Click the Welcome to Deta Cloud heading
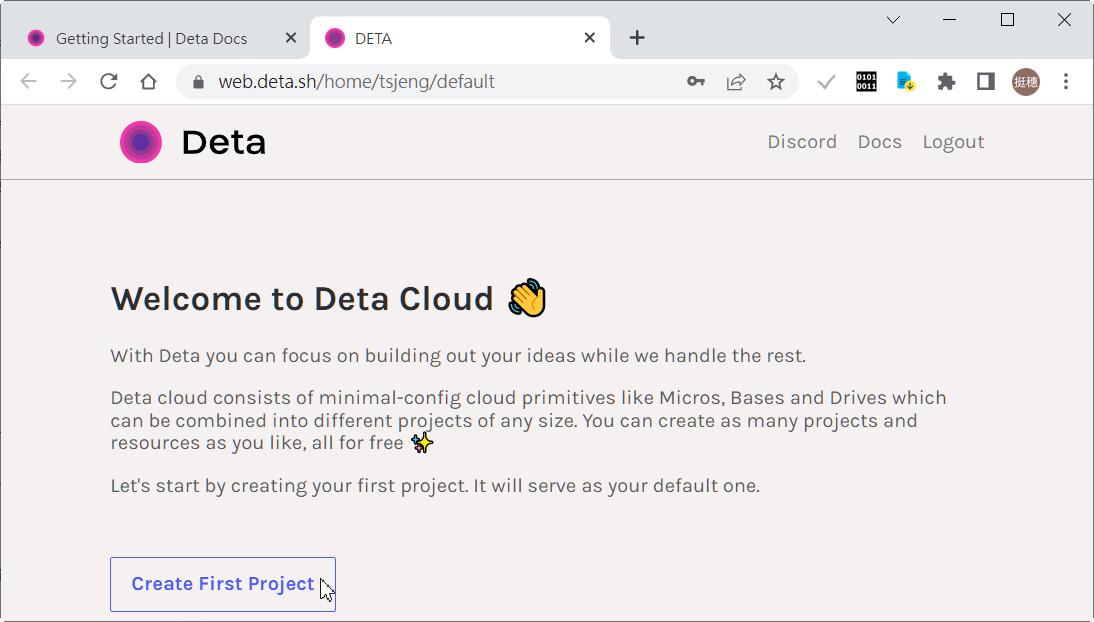Screen dimensions: 1094x622 pos(302,299)
